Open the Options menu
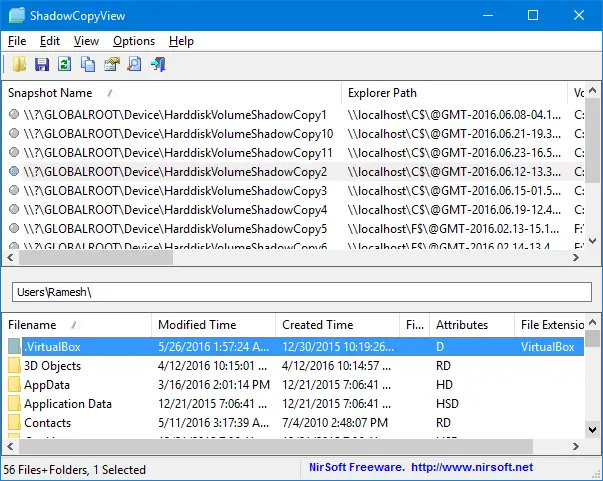Image resolution: width=603 pixels, height=481 pixels. pos(134,41)
